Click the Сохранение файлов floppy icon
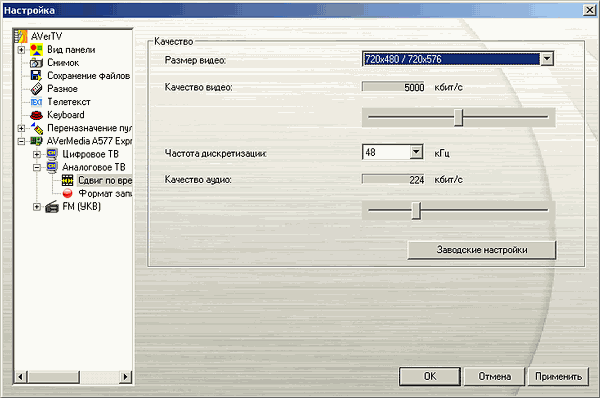This screenshot has width=600, height=398. click(36, 76)
